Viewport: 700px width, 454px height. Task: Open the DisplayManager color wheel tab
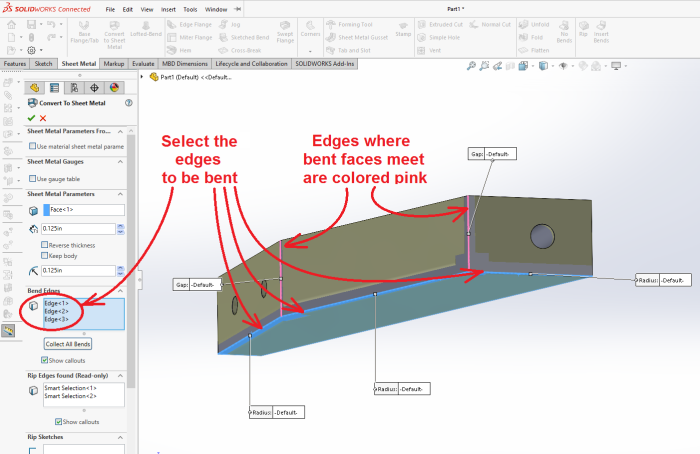[113, 87]
